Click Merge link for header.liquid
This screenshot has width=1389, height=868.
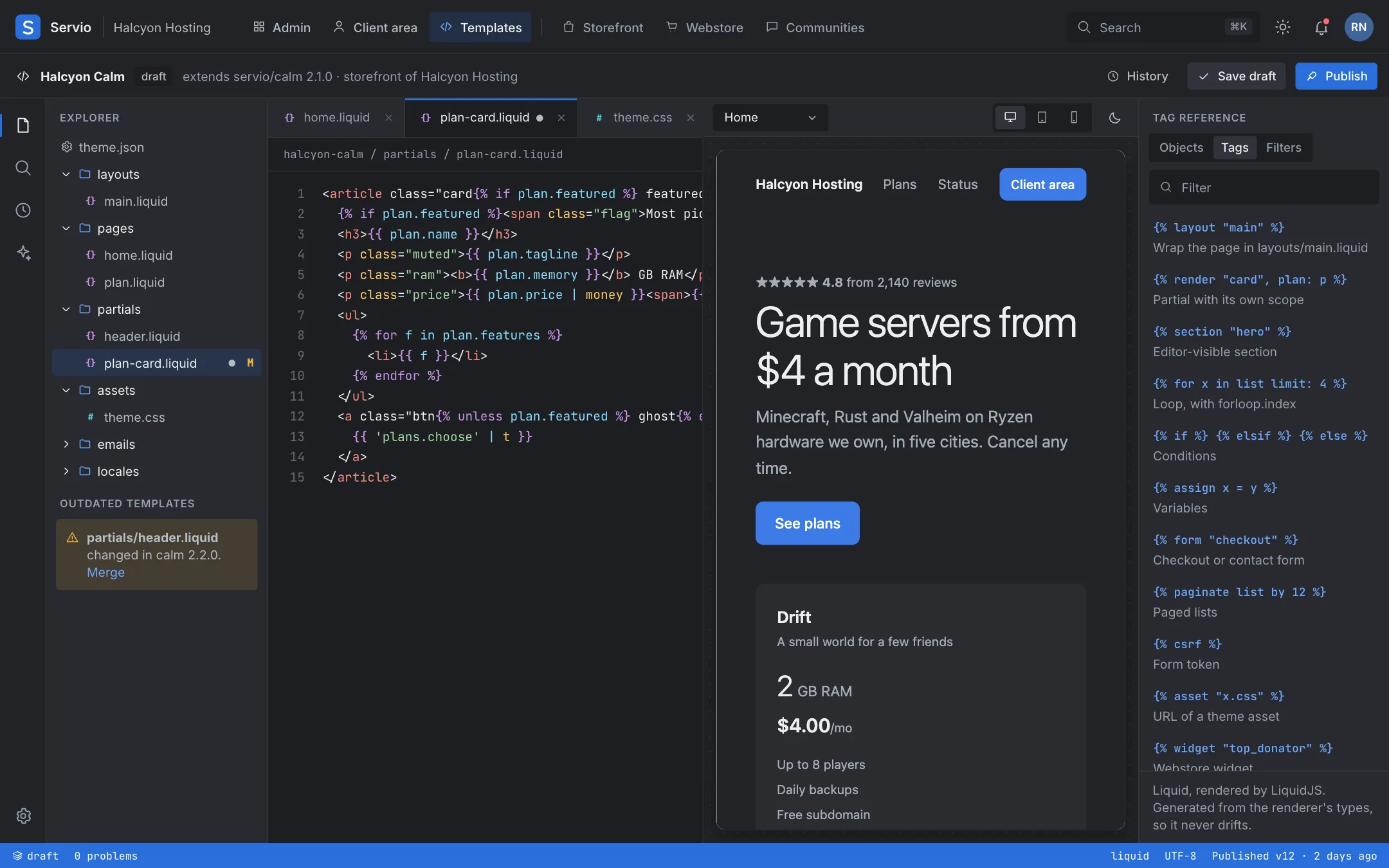coord(105,573)
